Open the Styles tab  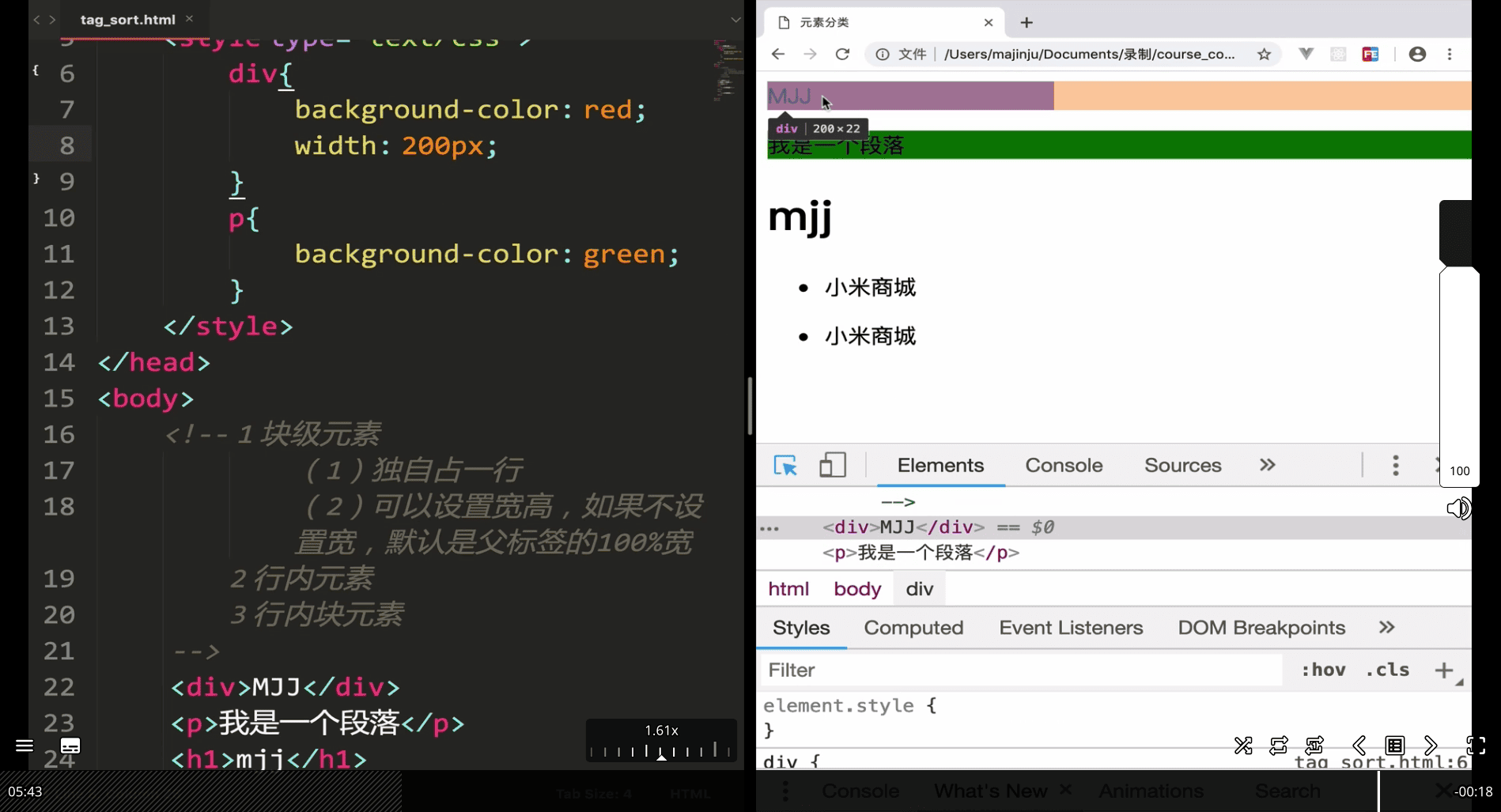(x=801, y=628)
